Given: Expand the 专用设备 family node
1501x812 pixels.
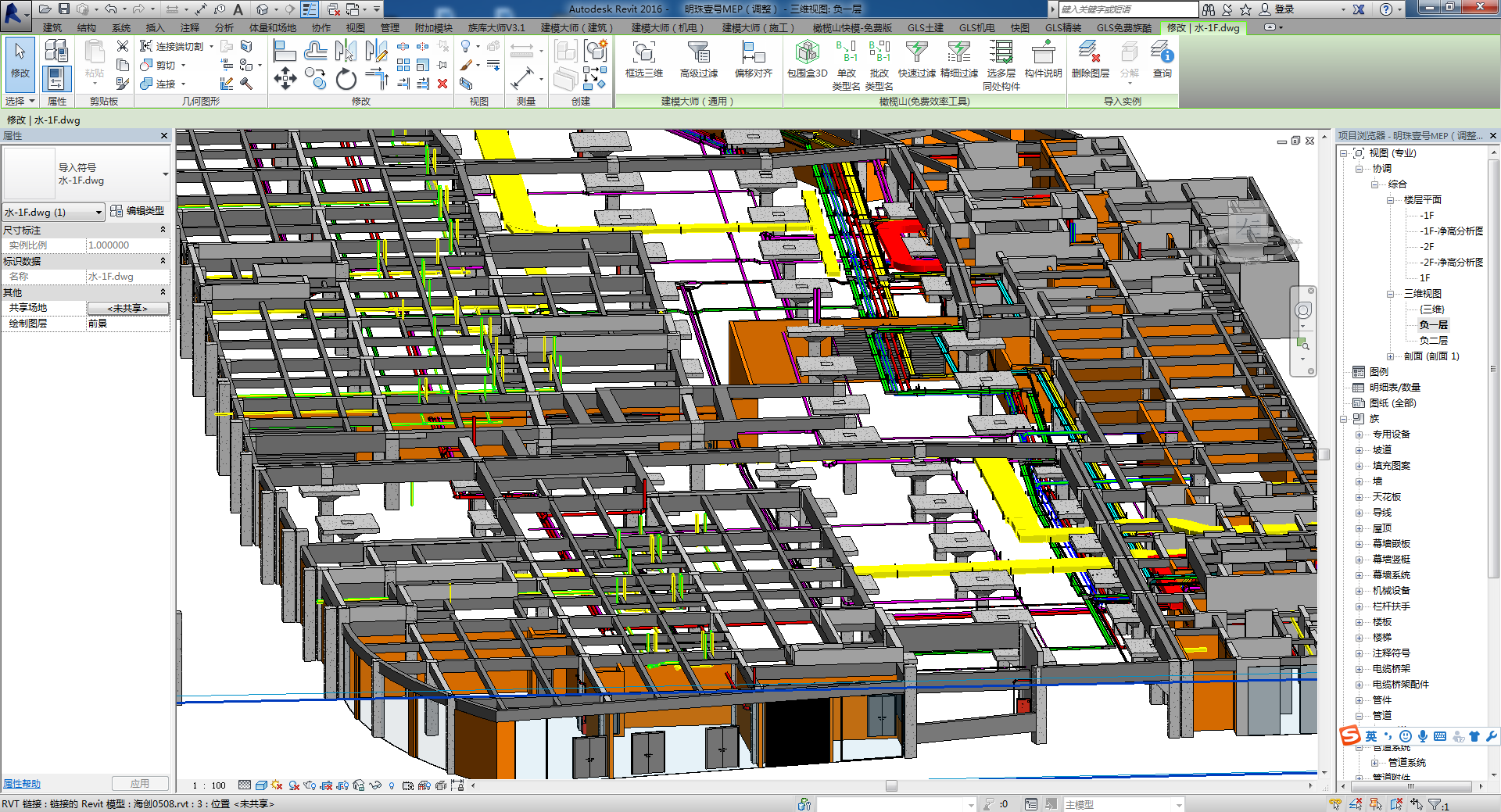Looking at the screenshot, I should 1359,435.
